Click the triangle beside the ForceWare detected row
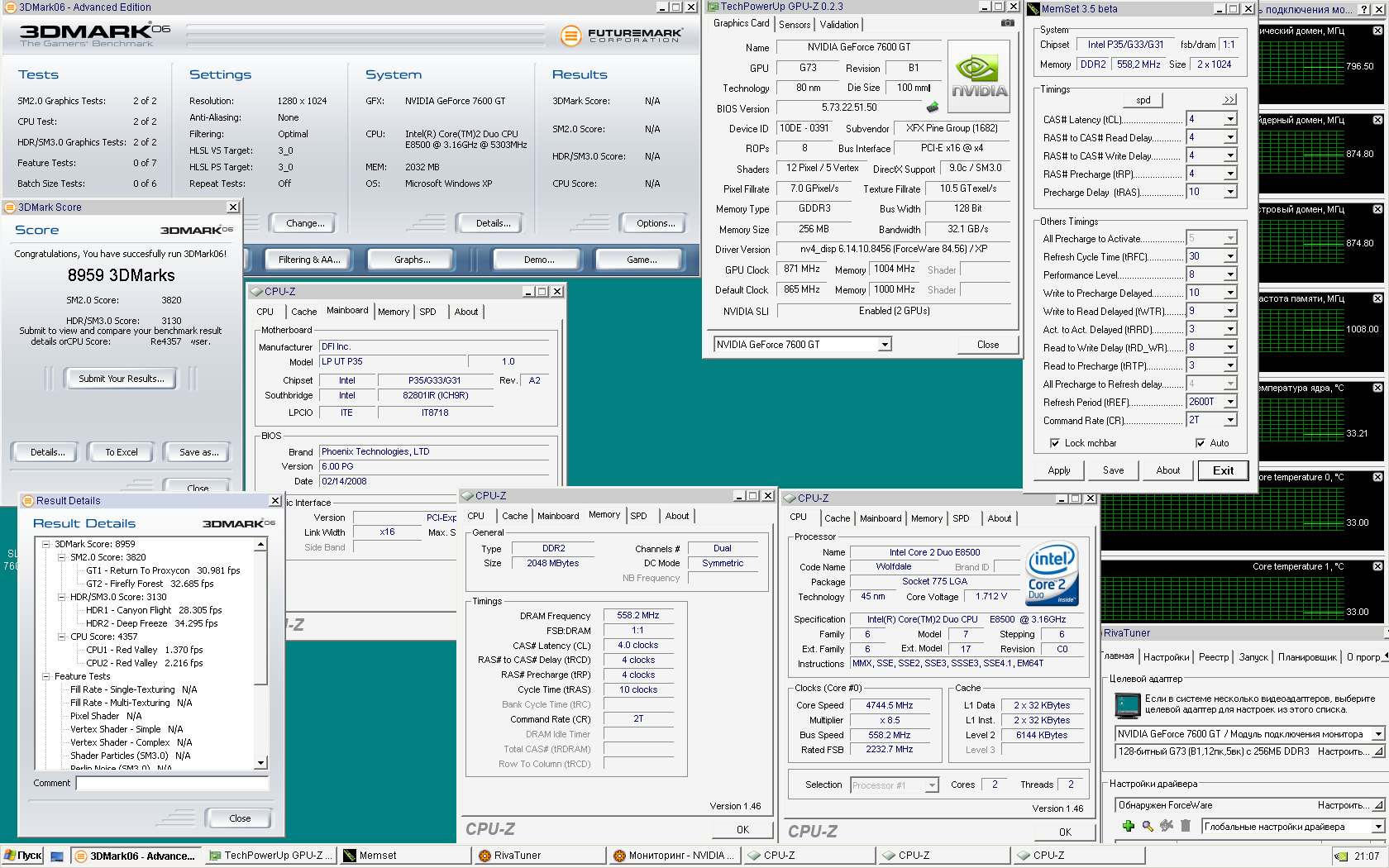Screen dimensions: 1389x868 tap(1378, 805)
